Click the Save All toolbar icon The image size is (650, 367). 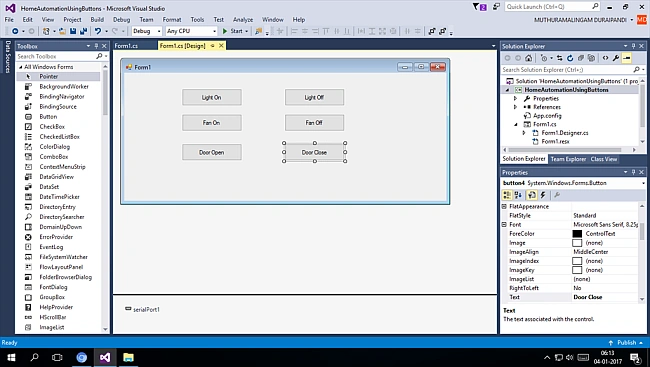(x=83, y=31)
